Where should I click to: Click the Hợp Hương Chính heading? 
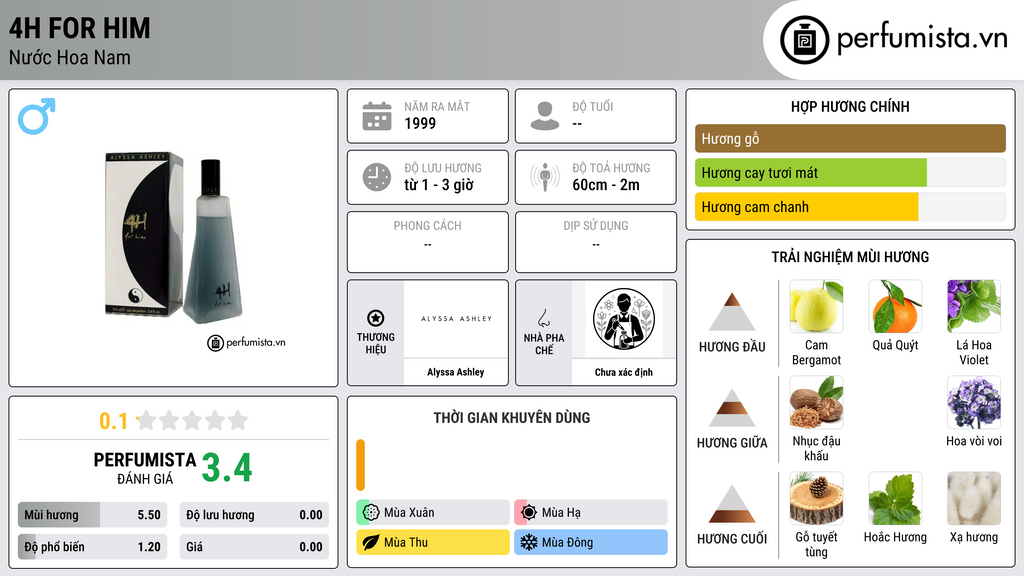[850, 106]
